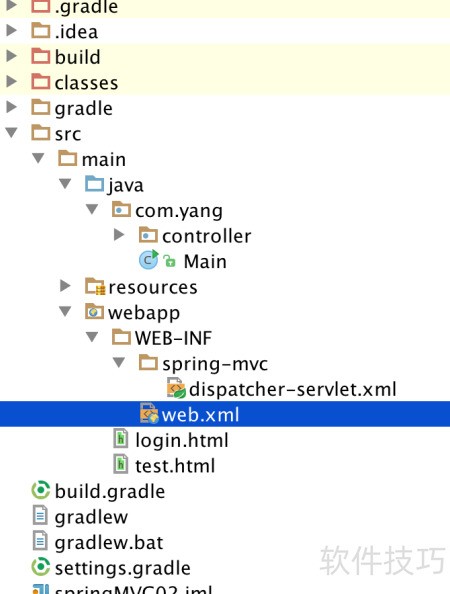Click the gradlew.bat text file icon
450x594 pixels.
tap(40, 541)
